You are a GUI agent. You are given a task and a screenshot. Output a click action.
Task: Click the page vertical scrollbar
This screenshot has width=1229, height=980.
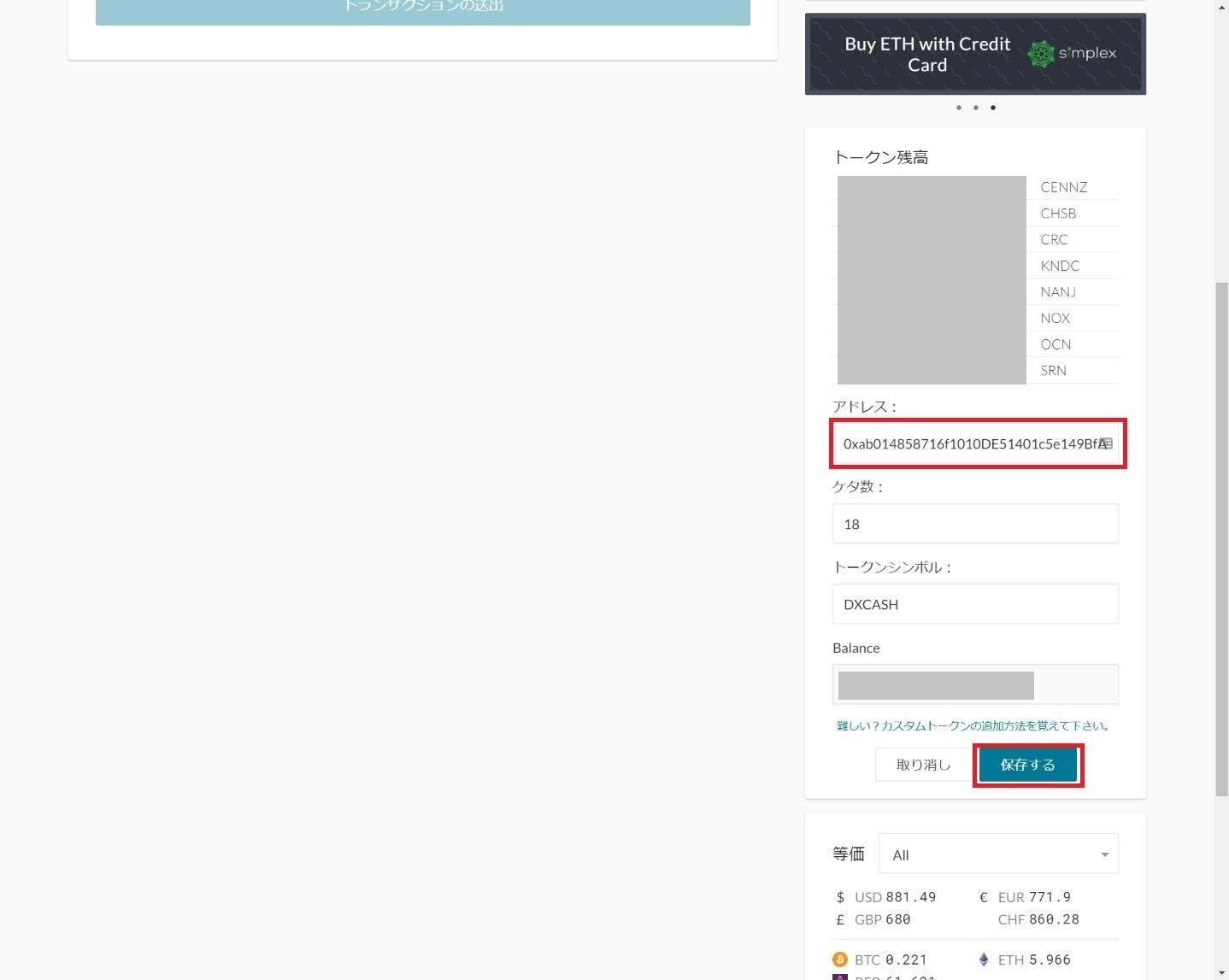click(1222, 538)
